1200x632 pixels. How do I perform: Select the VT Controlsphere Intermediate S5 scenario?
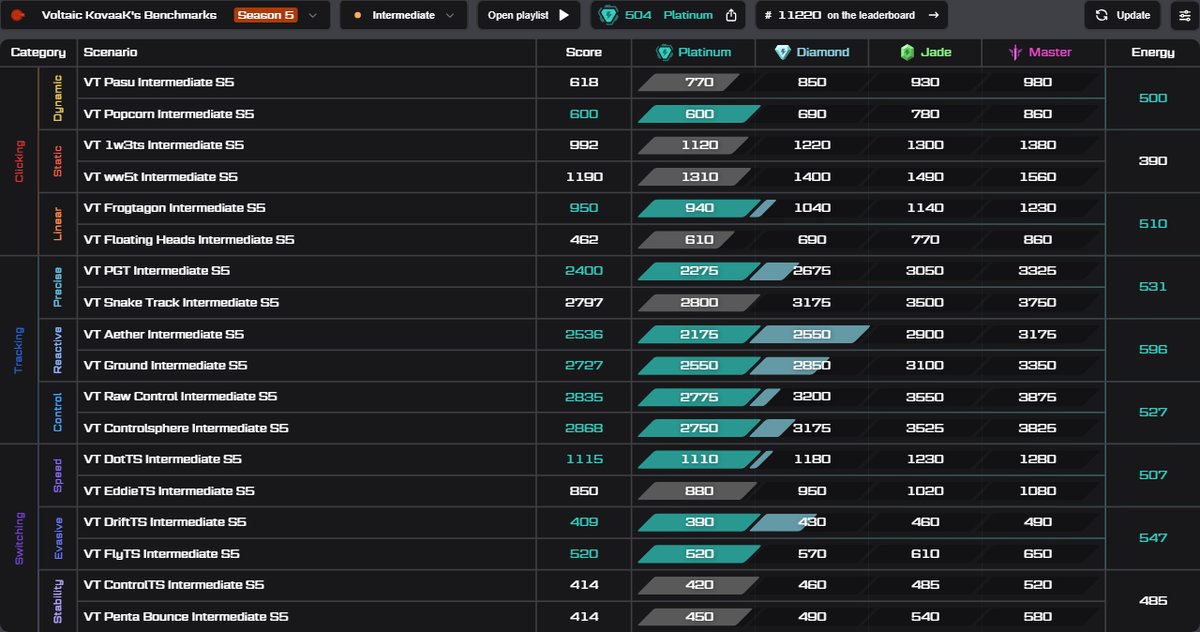point(187,429)
